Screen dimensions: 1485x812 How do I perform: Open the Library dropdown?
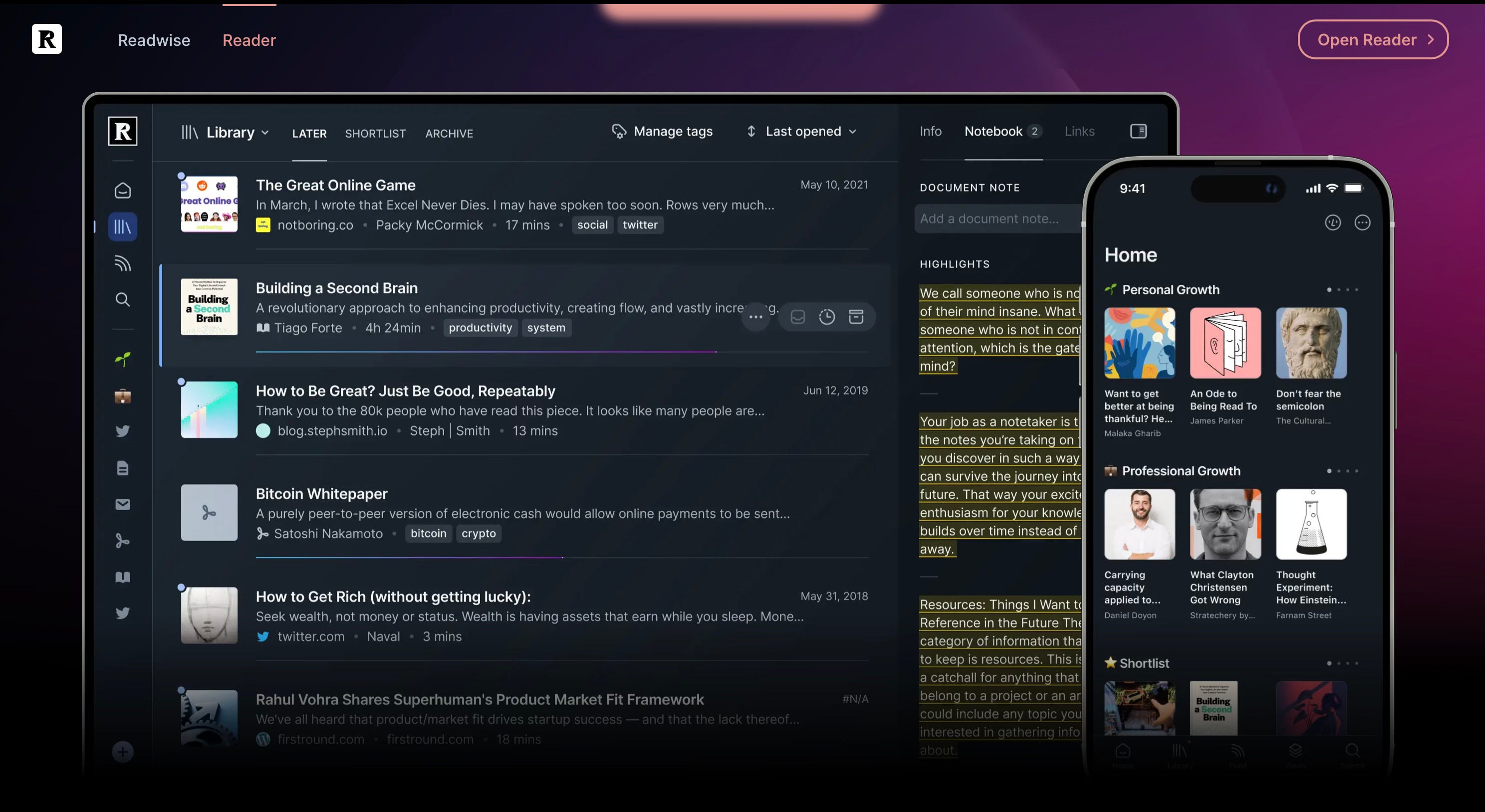pos(226,133)
